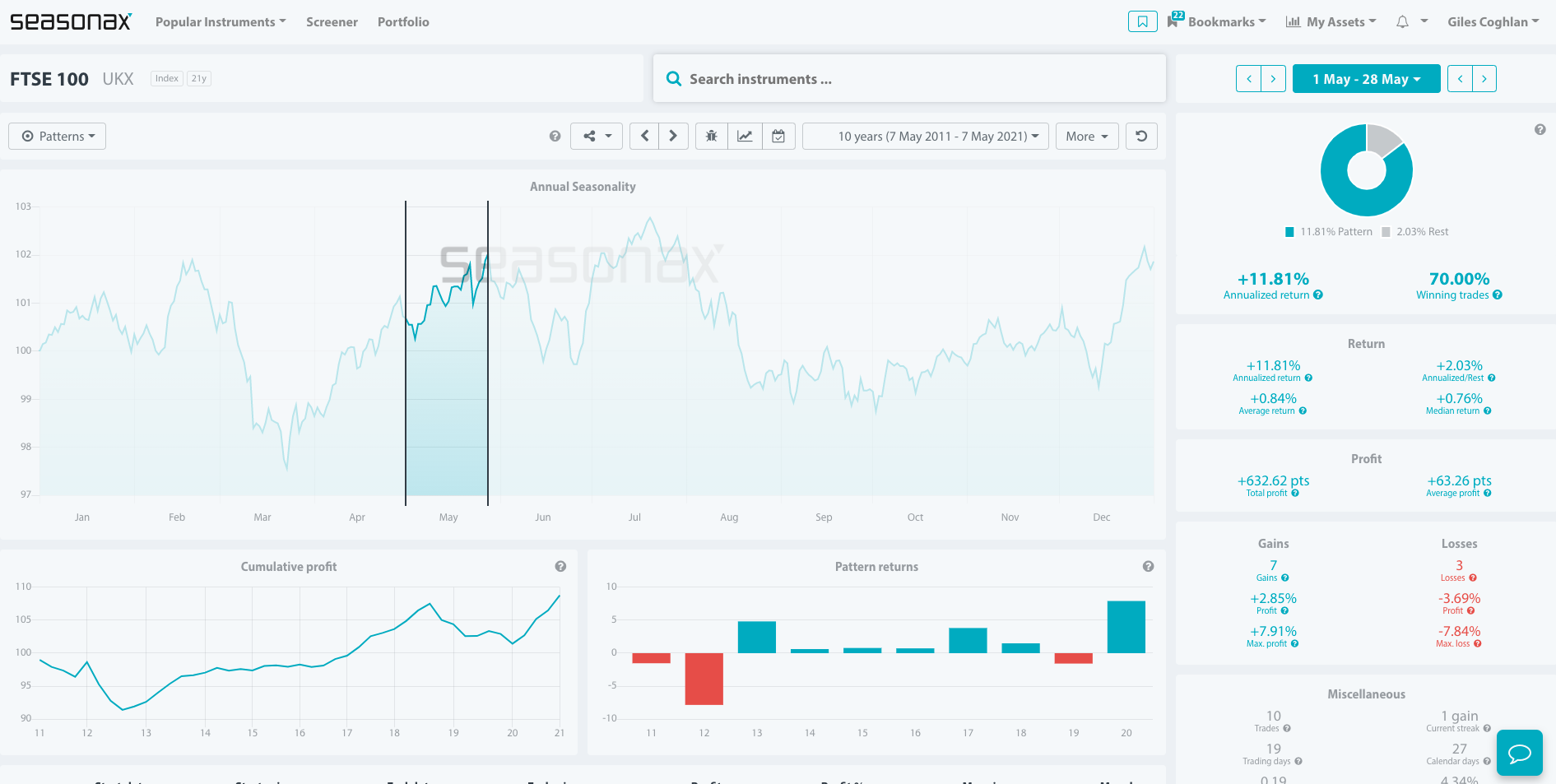This screenshot has height=784, width=1556.
Task: Open the Screener page
Action: point(332,22)
